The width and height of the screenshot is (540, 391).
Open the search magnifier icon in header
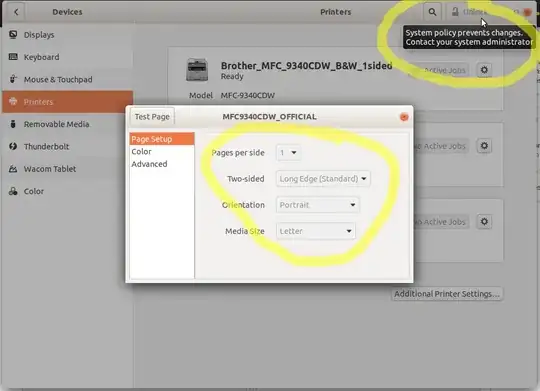click(x=432, y=12)
